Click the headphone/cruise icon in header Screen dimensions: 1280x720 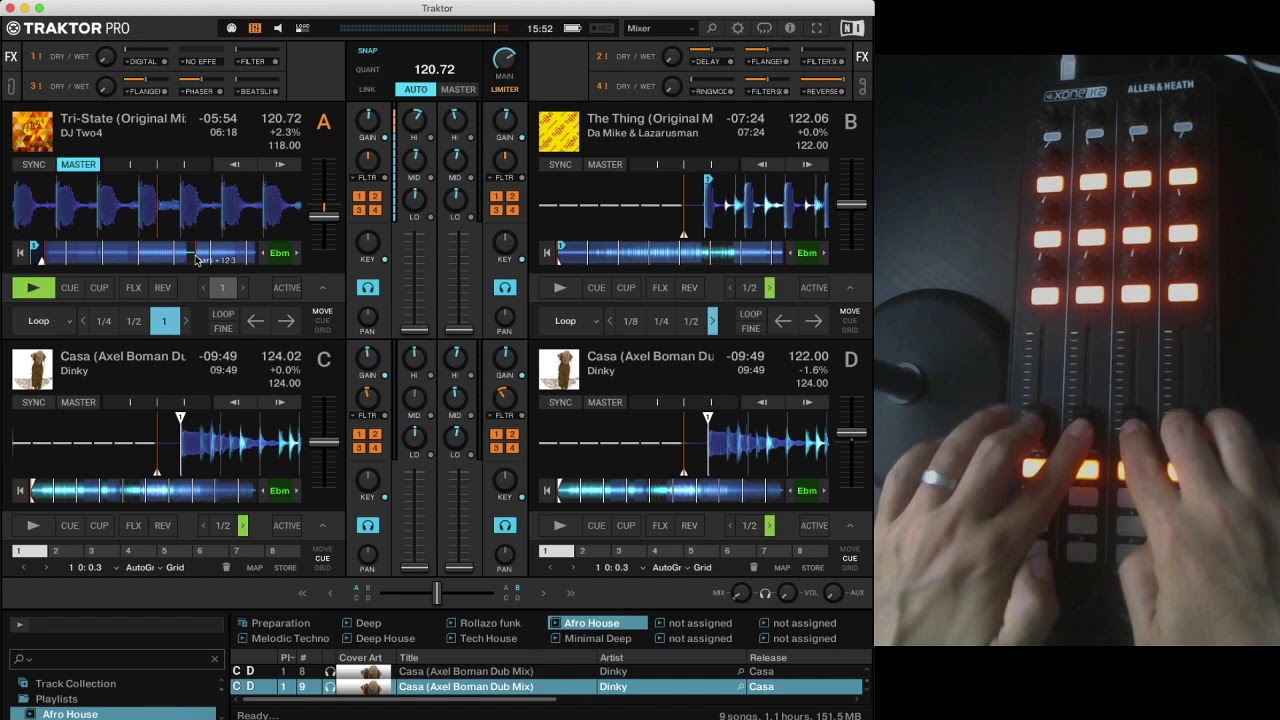(x=764, y=29)
